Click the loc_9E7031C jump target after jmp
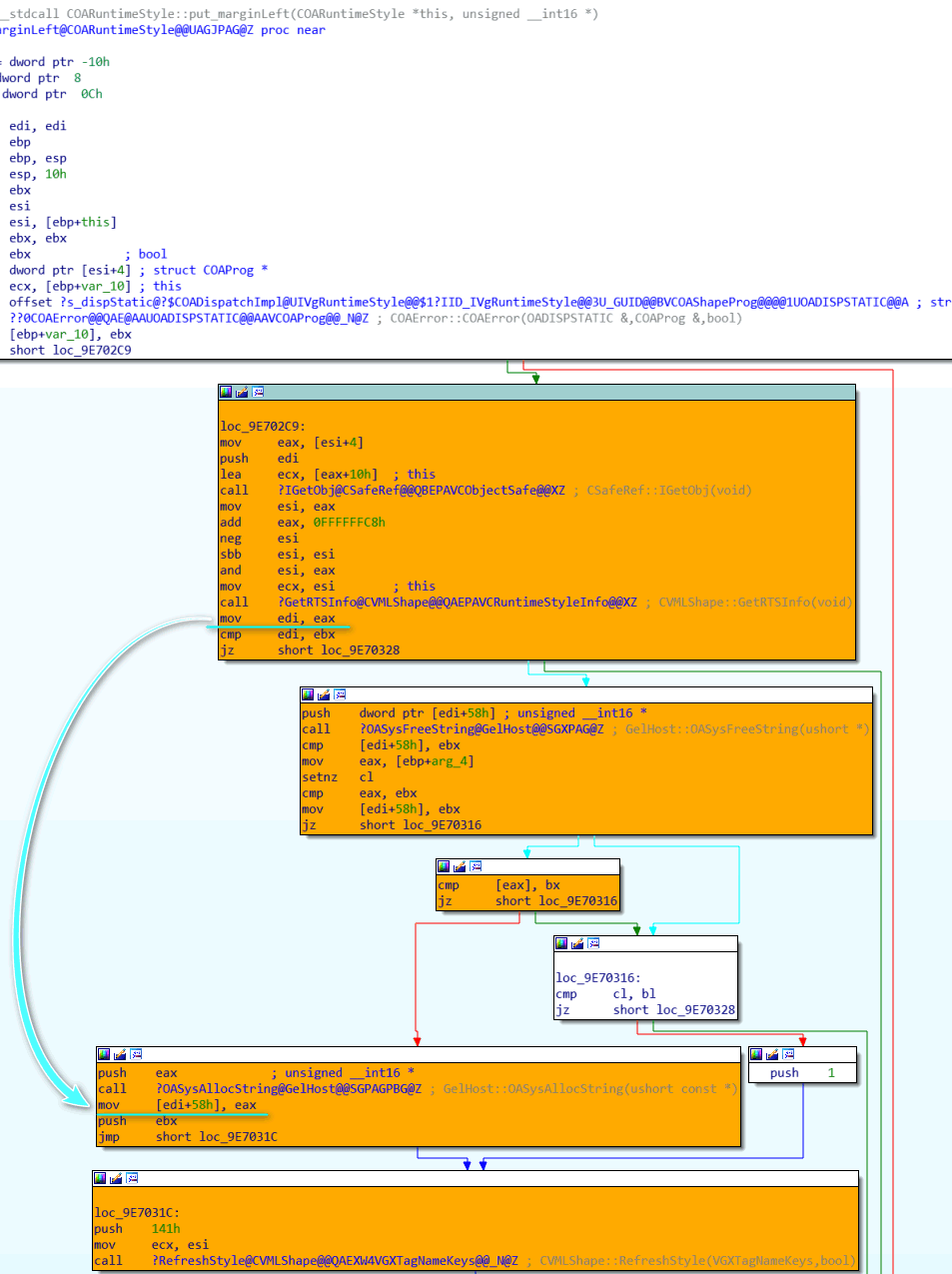This screenshot has width=952, height=1274. (x=238, y=1137)
